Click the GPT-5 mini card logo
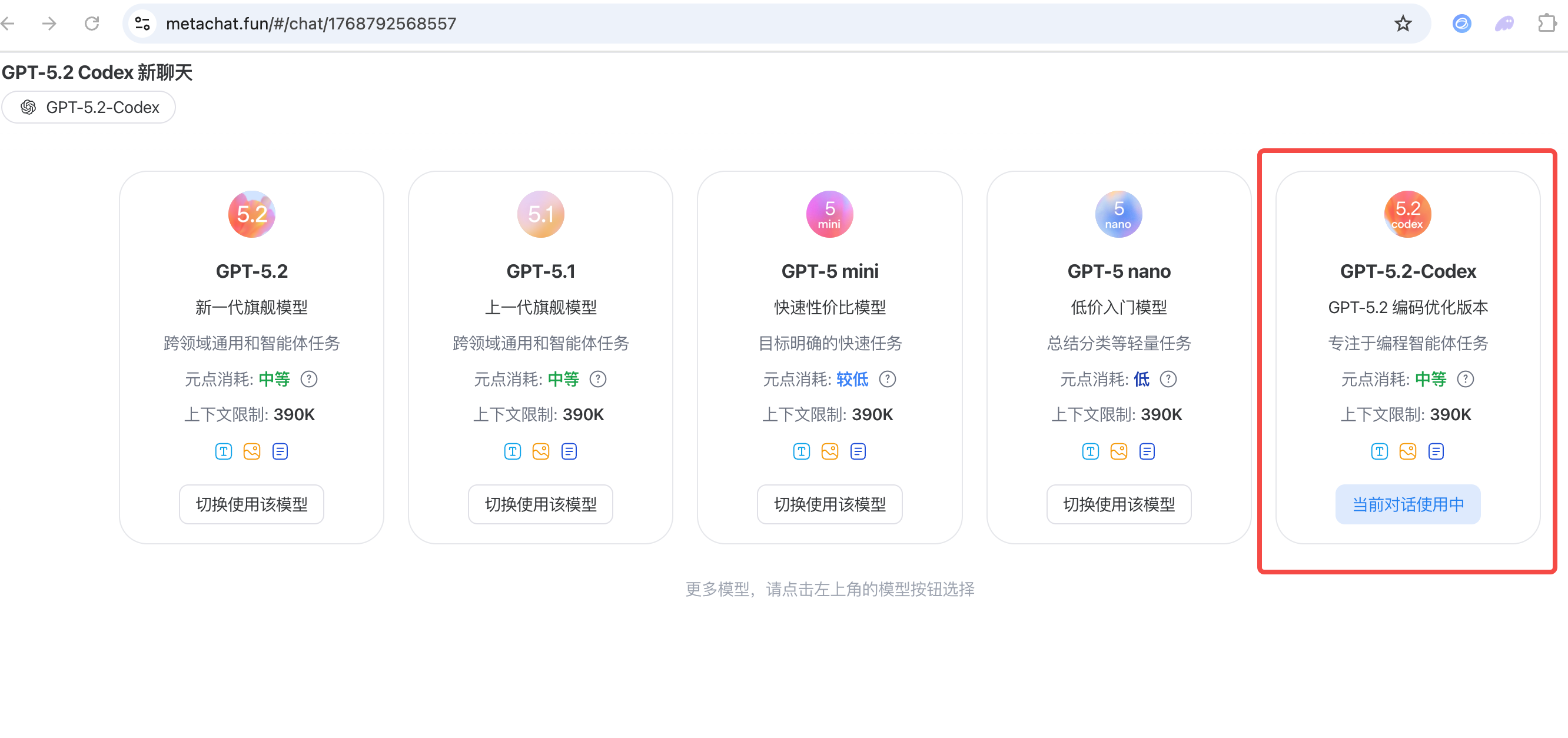This screenshot has width=1568, height=738. tap(830, 214)
